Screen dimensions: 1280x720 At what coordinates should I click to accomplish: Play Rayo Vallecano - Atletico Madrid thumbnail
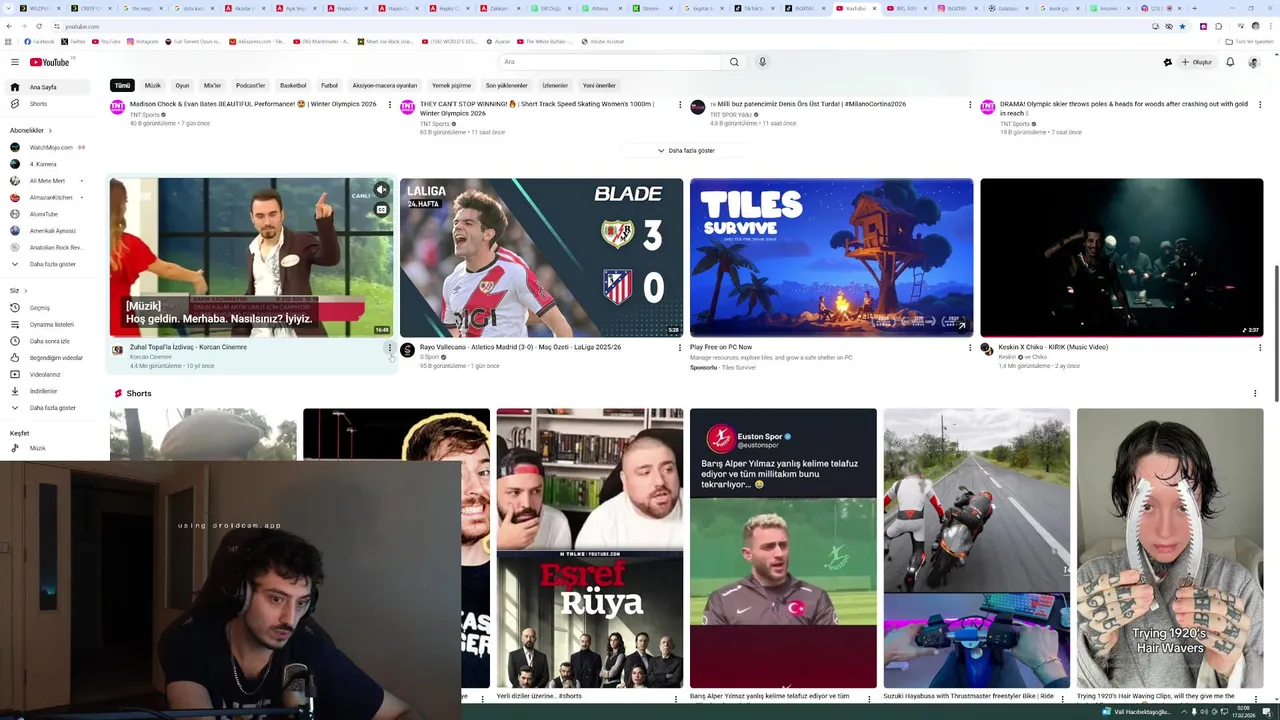[x=541, y=257]
